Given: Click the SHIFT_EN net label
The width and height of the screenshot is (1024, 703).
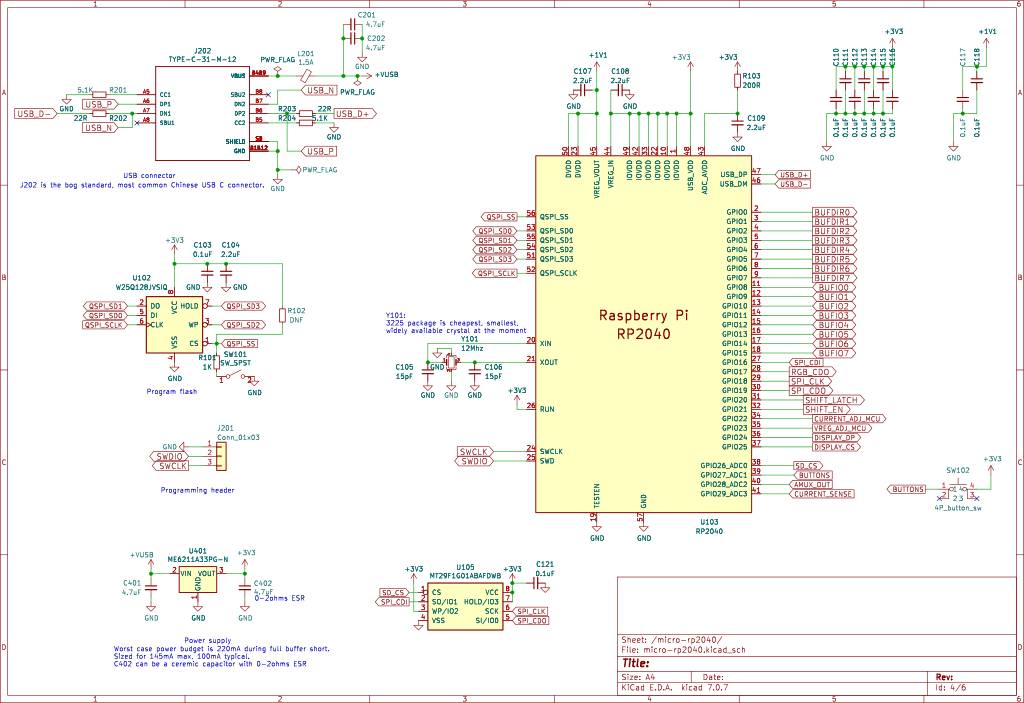Looking at the screenshot, I should click(827, 410).
